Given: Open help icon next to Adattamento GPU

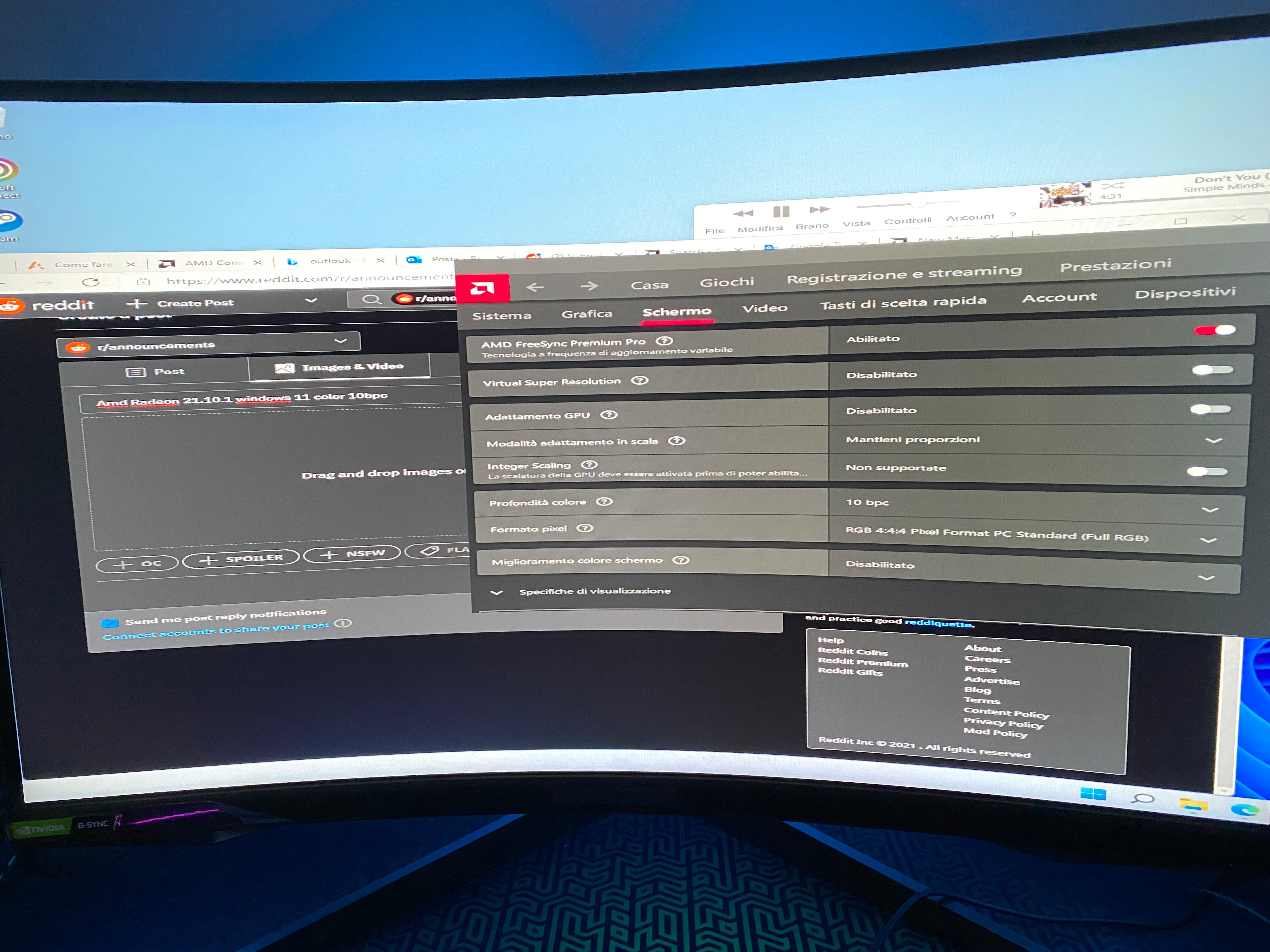Looking at the screenshot, I should (x=609, y=414).
